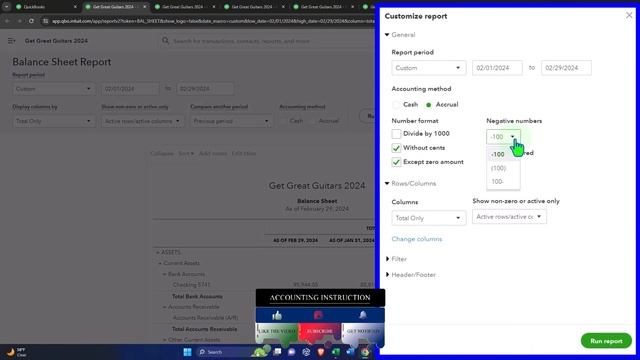Open the Columns Total Only dropdown
The image size is (640, 360).
[x=428, y=218]
